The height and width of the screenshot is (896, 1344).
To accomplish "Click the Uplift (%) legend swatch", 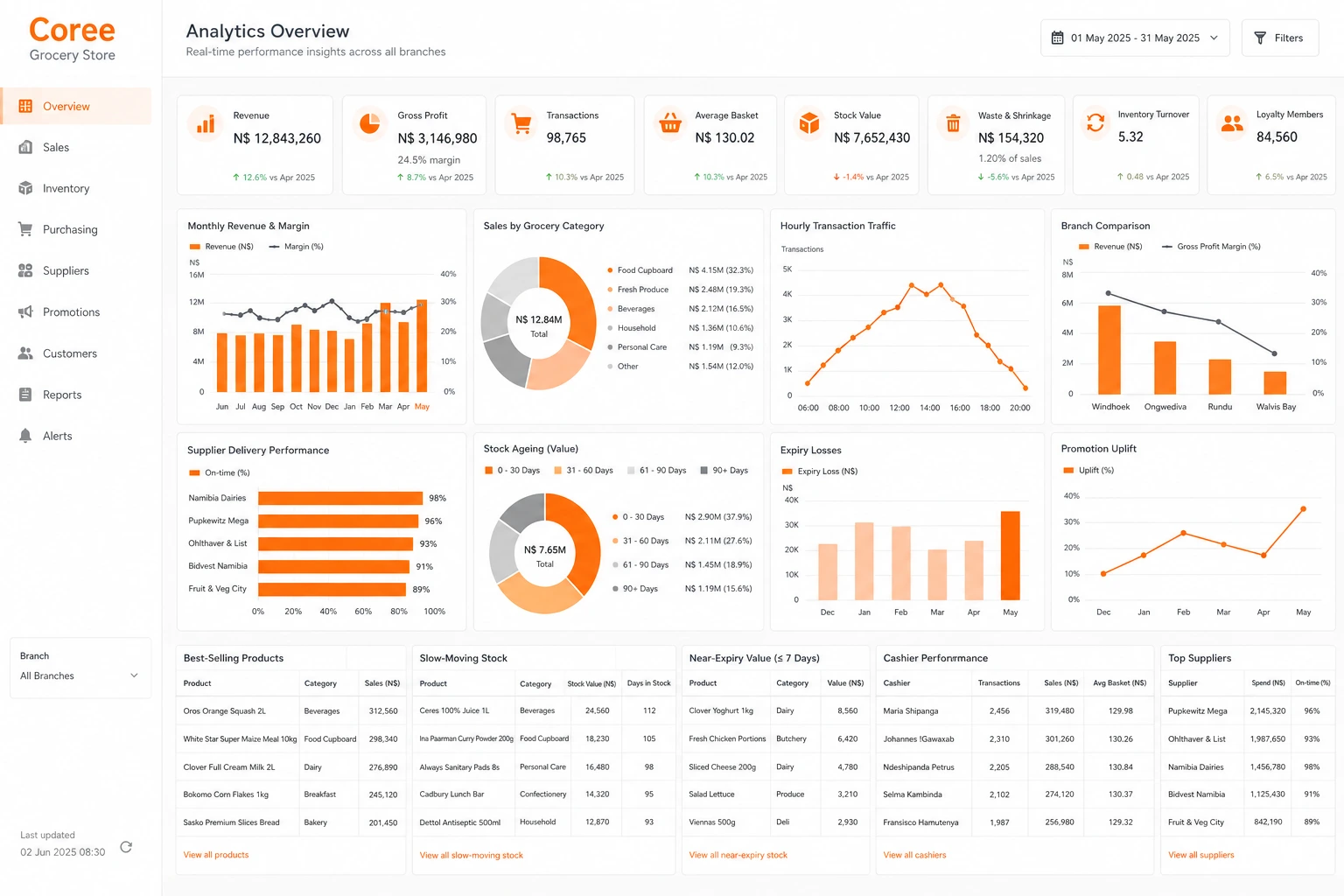I will tap(1067, 470).
